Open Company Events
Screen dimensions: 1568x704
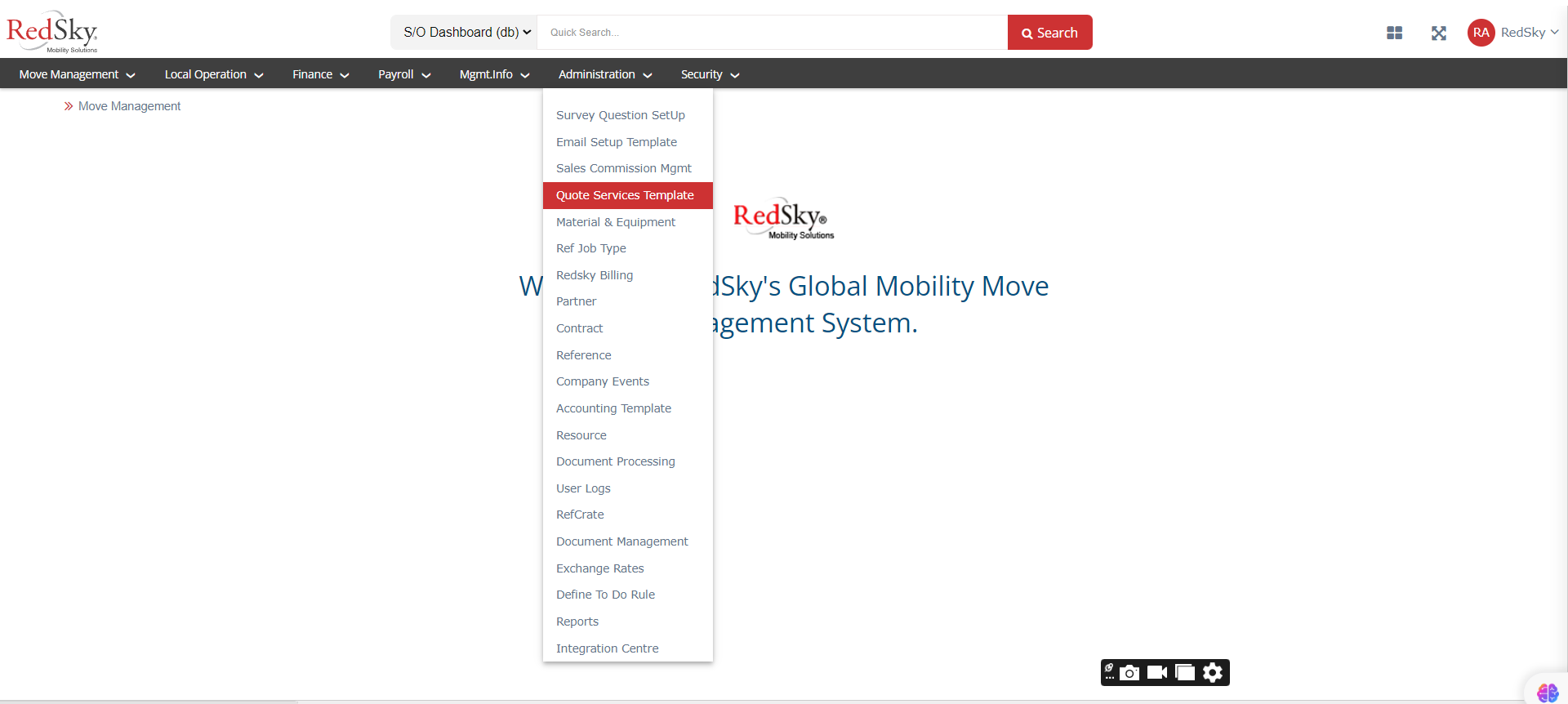627,381
